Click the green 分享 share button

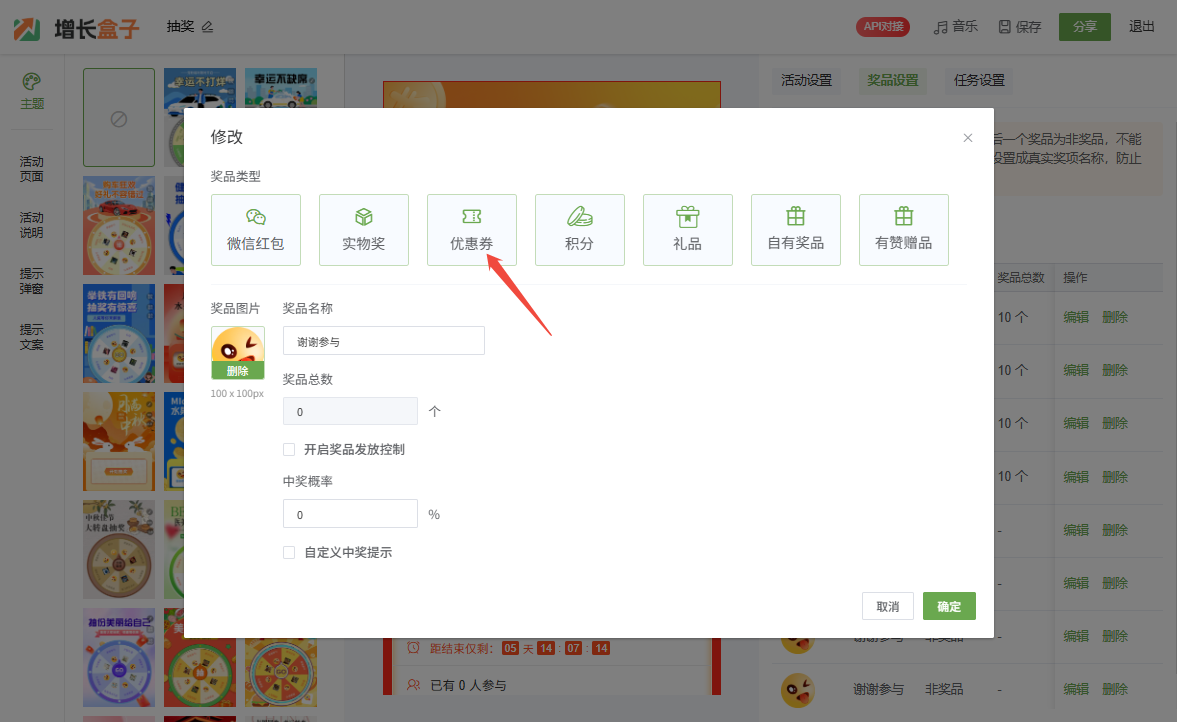(x=1085, y=27)
